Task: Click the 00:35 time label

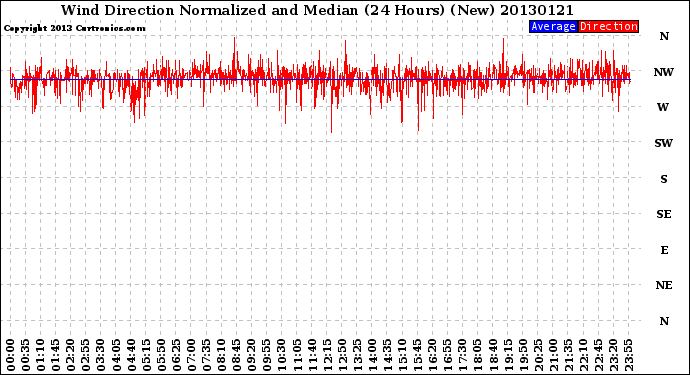Action: coord(26,355)
